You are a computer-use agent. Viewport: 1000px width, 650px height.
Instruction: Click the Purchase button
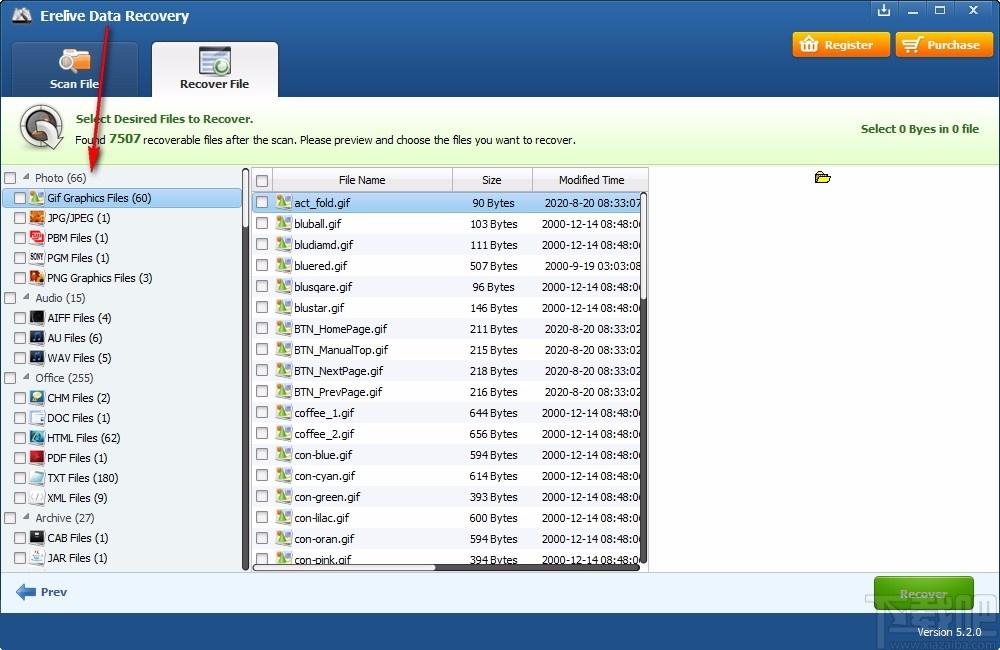click(x=944, y=45)
